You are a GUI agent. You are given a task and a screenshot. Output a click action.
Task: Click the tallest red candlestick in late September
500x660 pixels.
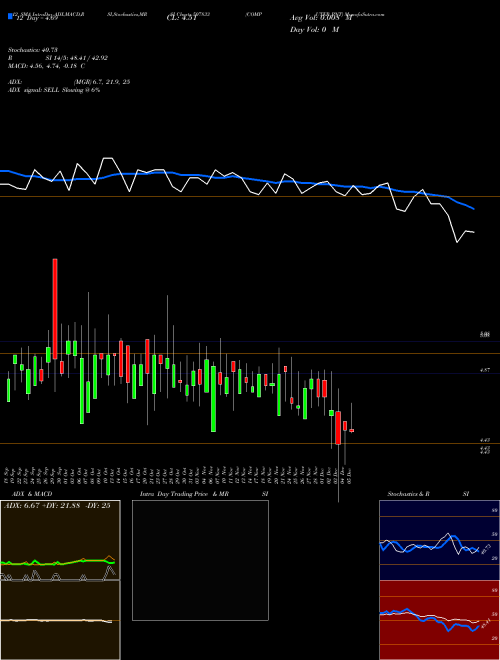[x=55, y=309]
